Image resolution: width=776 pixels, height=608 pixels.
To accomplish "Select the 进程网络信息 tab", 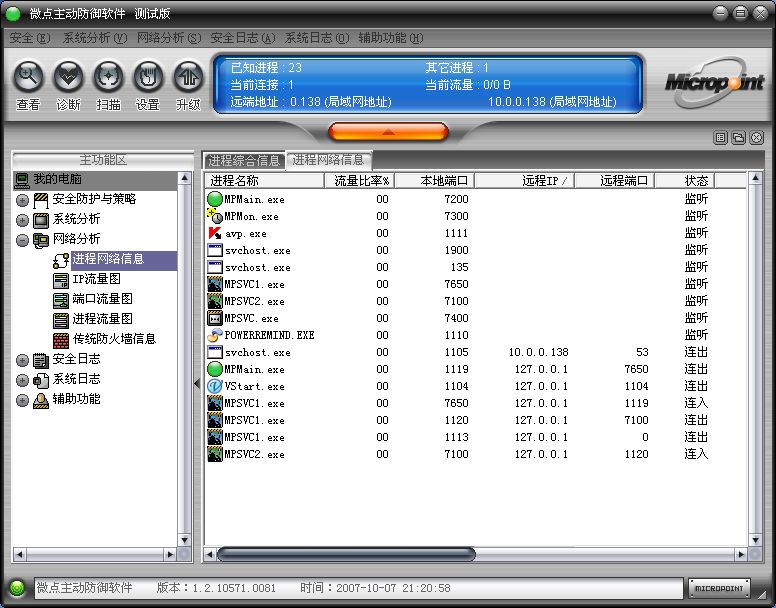I will point(329,159).
